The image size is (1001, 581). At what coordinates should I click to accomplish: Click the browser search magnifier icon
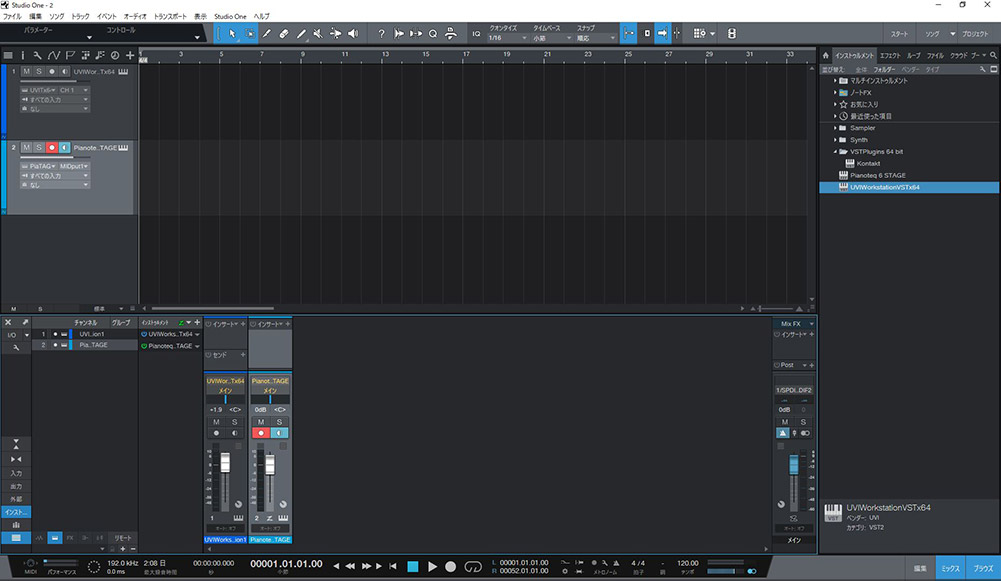coord(993,56)
